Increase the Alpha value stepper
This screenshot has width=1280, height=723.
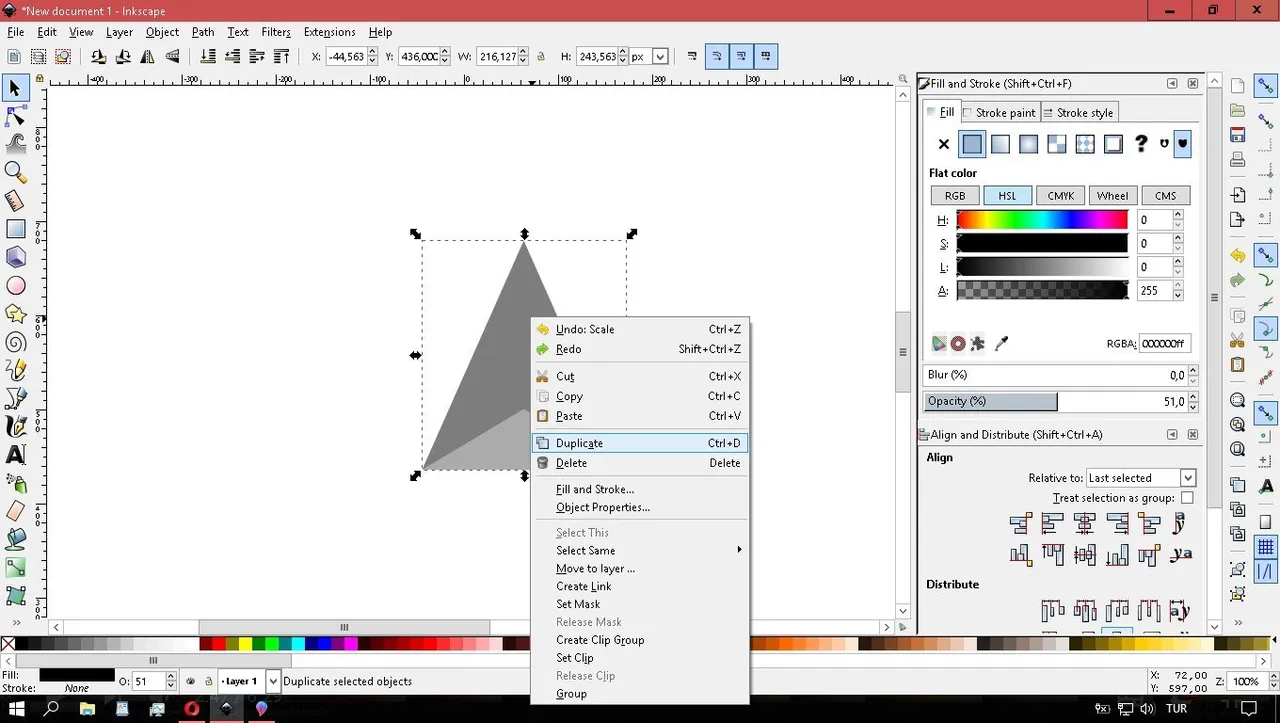[x=1178, y=286]
